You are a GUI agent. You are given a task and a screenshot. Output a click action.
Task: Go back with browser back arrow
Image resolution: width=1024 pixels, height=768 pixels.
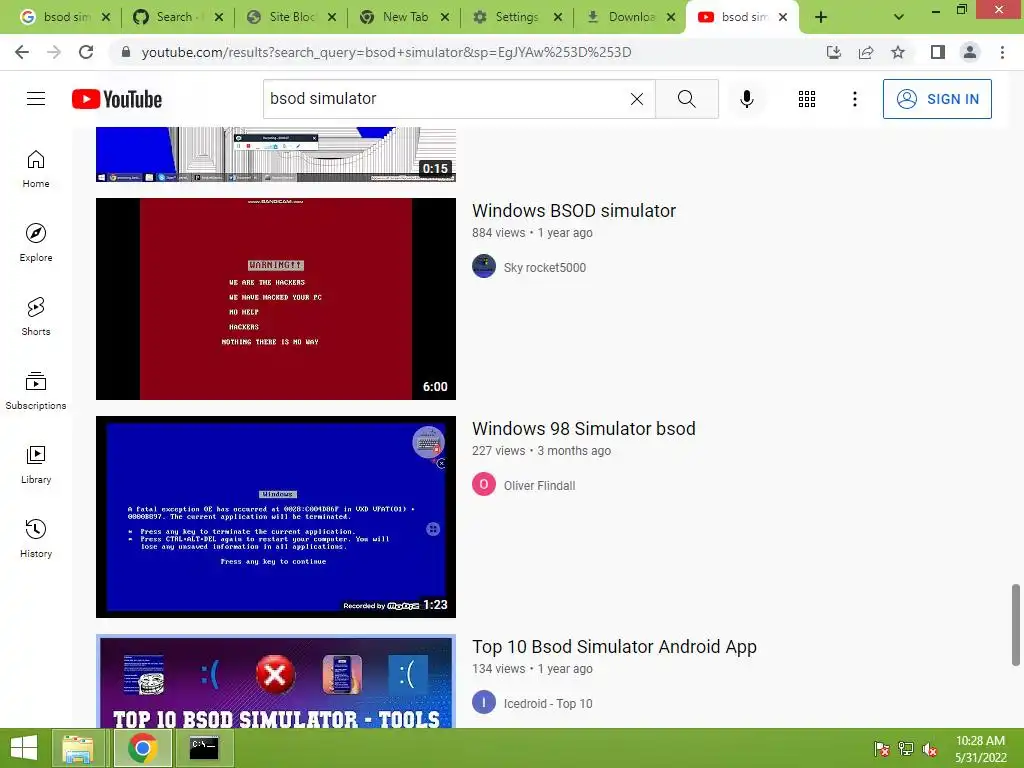pyautogui.click(x=22, y=52)
